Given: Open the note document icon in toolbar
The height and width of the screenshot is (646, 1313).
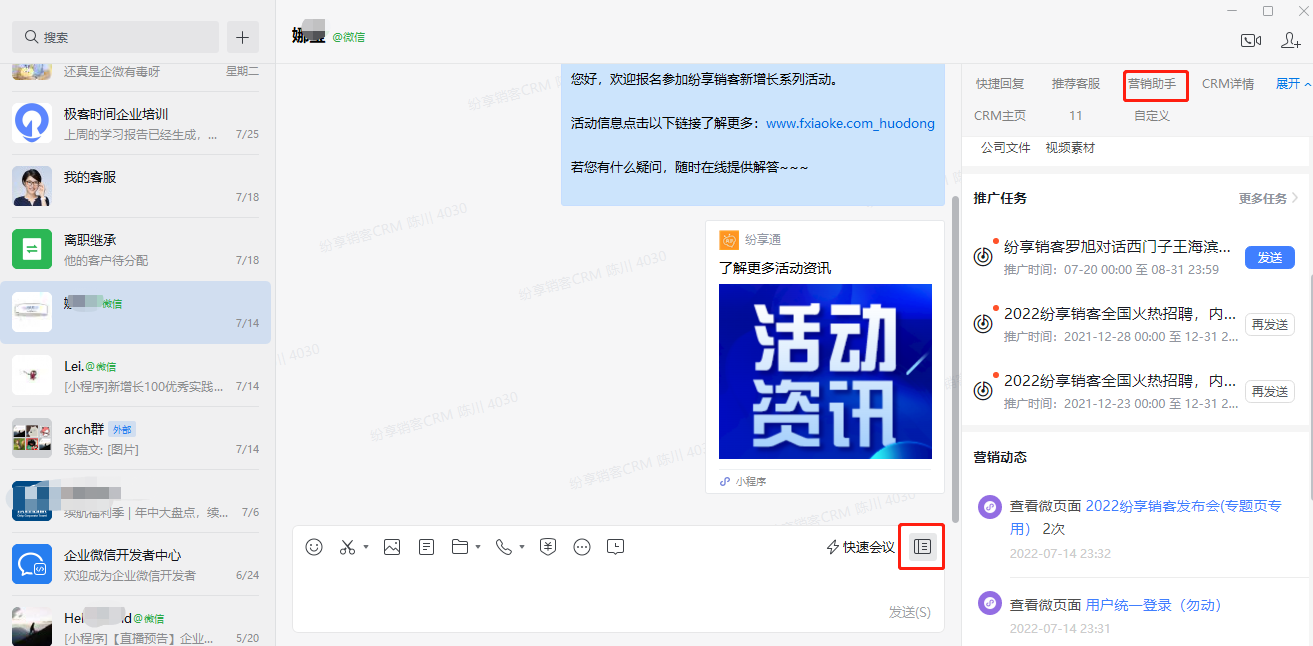Looking at the screenshot, I should [x=427, y=547].
